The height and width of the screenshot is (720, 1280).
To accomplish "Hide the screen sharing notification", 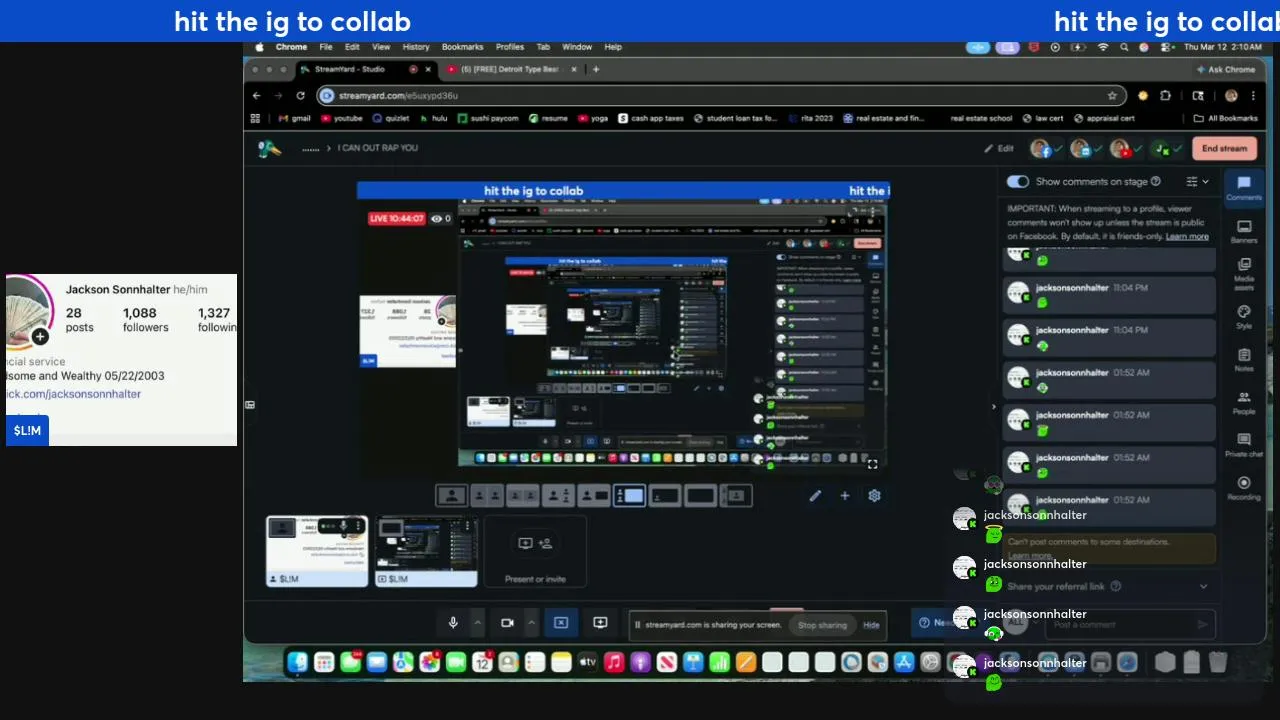I will click(871, 625).
